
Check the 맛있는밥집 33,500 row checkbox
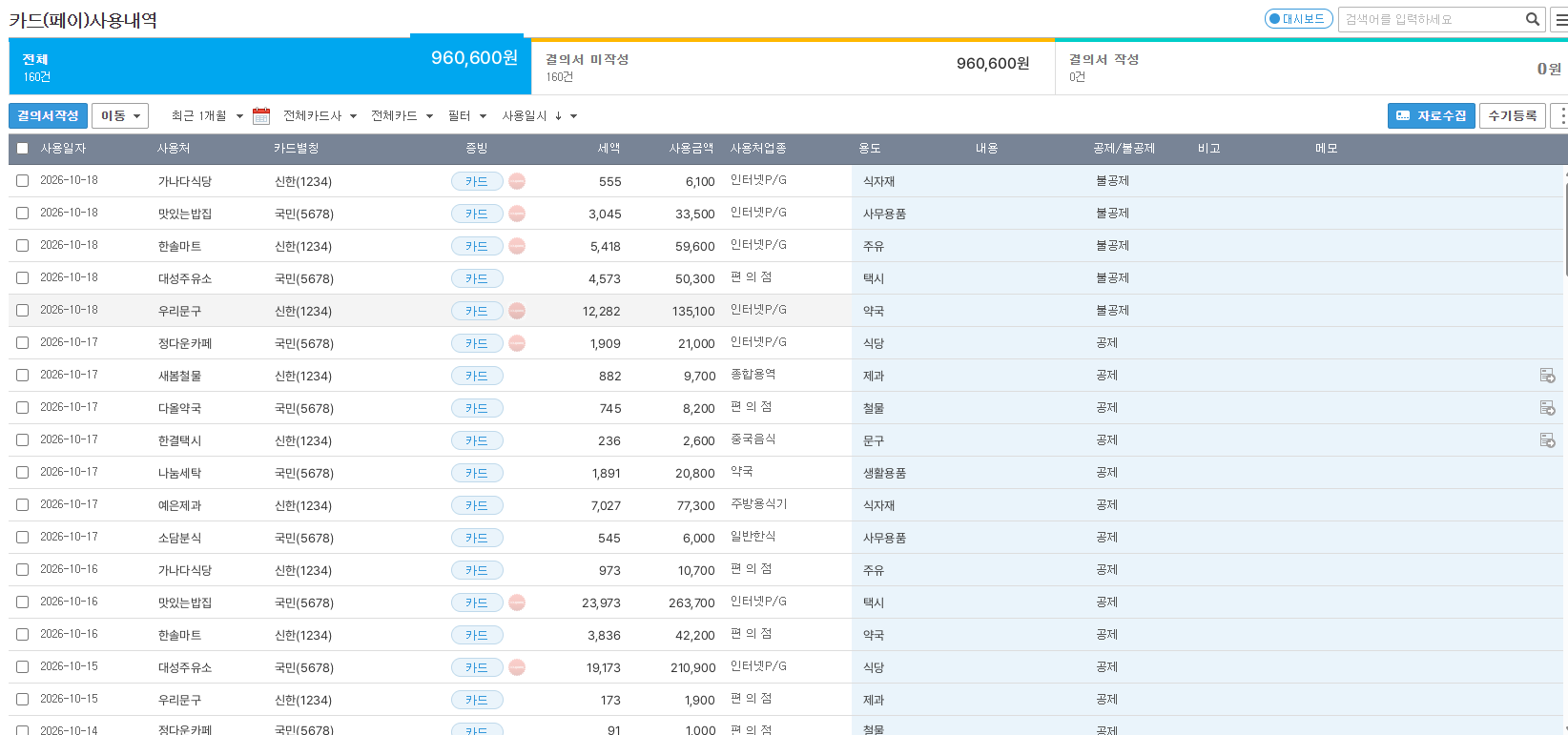[22, 214]
